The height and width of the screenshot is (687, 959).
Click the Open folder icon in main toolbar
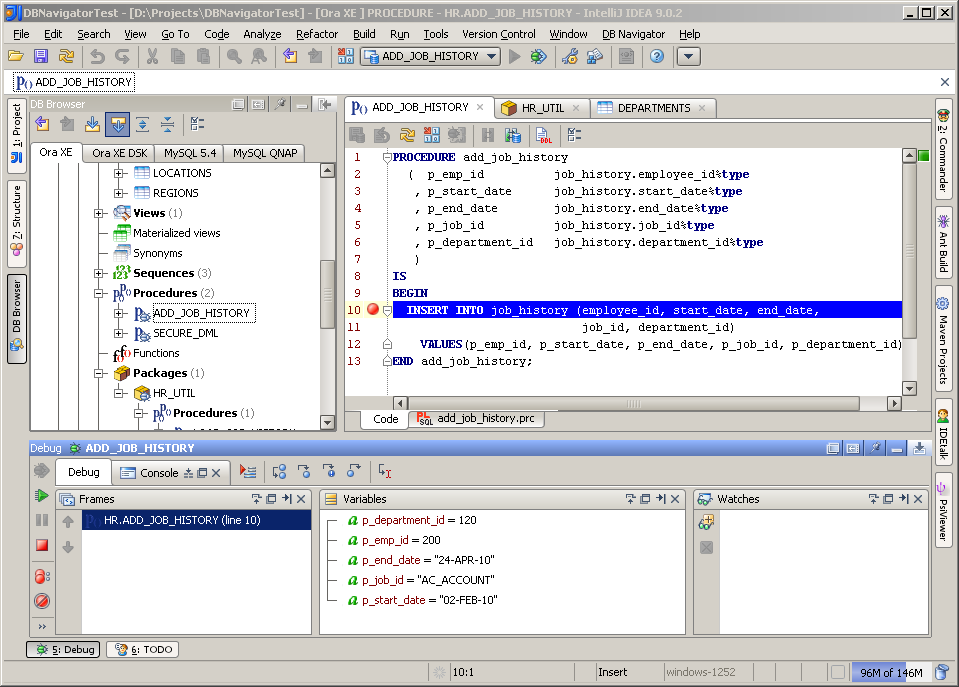(16, 56)
